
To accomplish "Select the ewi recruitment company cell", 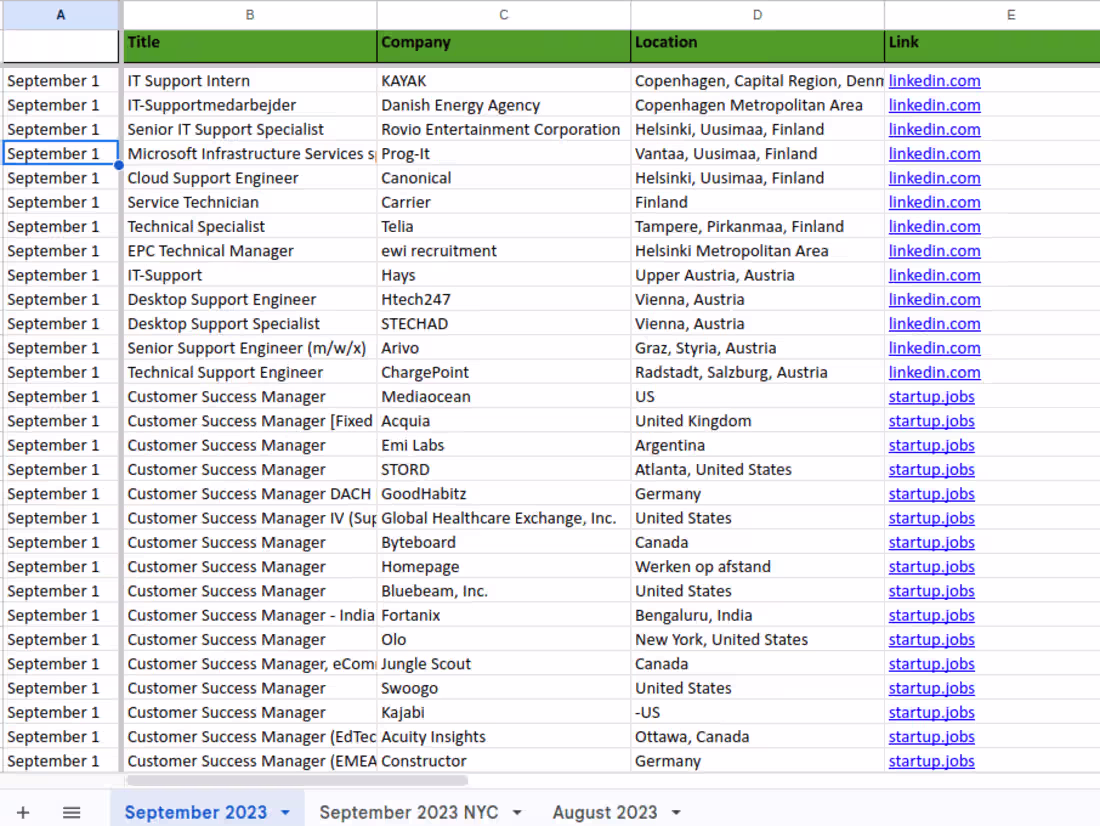I will coord(504,251).
